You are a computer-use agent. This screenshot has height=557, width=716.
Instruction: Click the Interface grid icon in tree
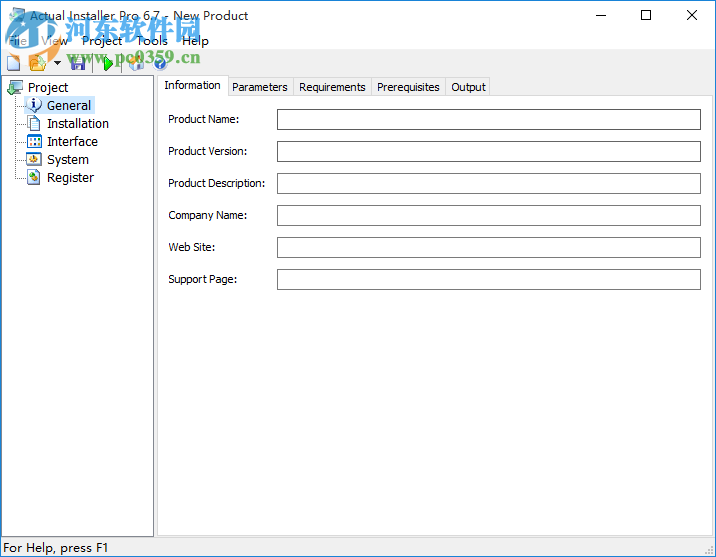pyautogui.click(x=34, y=142)
